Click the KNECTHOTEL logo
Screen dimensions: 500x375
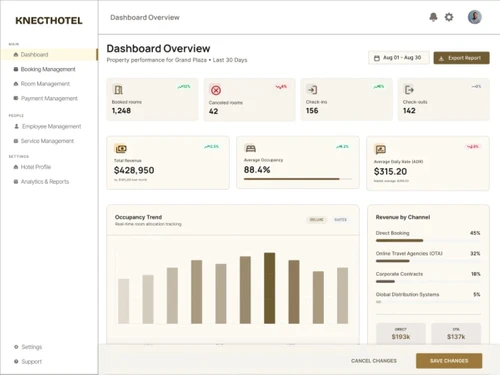49,21
